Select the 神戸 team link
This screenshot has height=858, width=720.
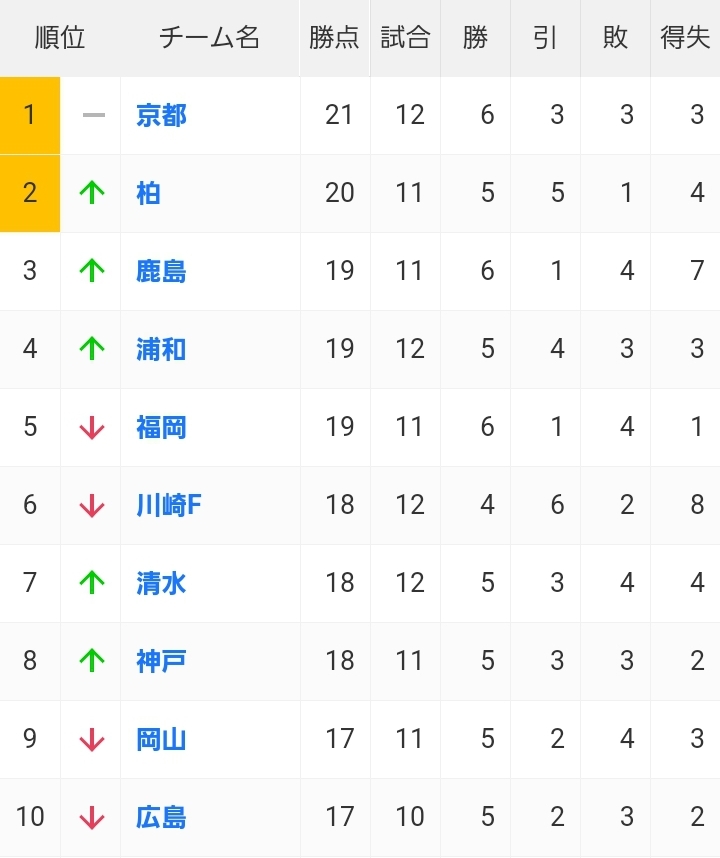pyautogui.click(x=161, y=661)
